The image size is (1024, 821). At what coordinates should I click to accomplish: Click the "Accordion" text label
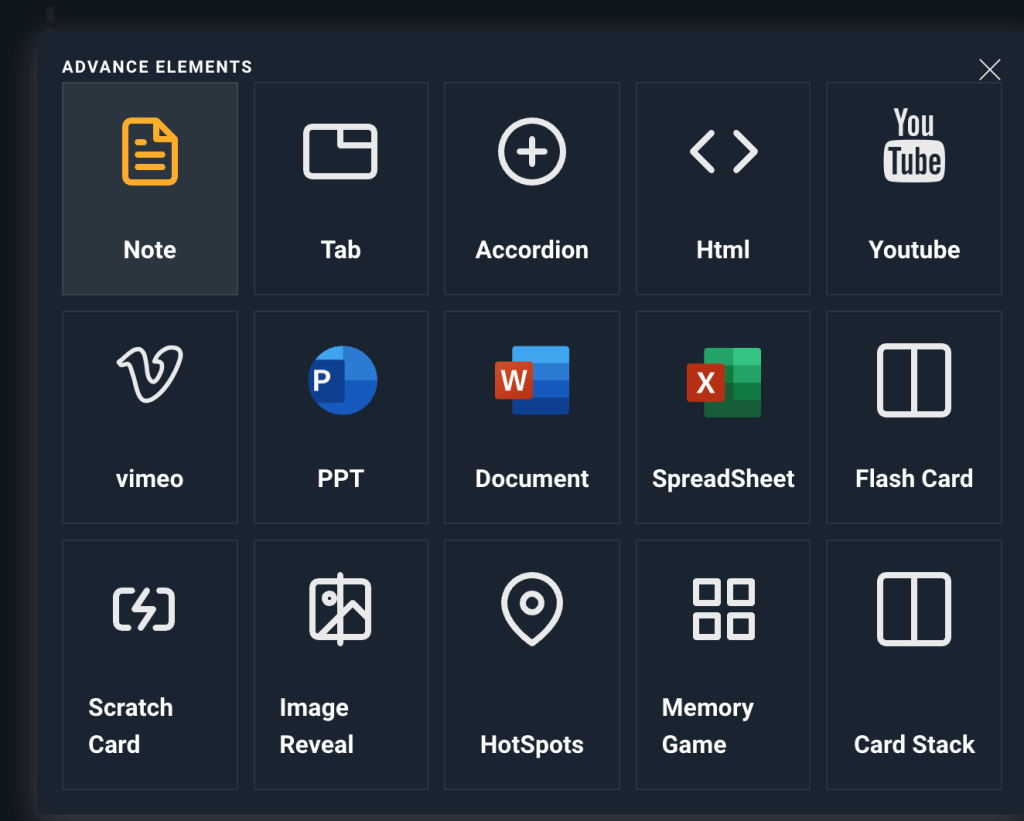pyautogui.click(x=532, y=250)
